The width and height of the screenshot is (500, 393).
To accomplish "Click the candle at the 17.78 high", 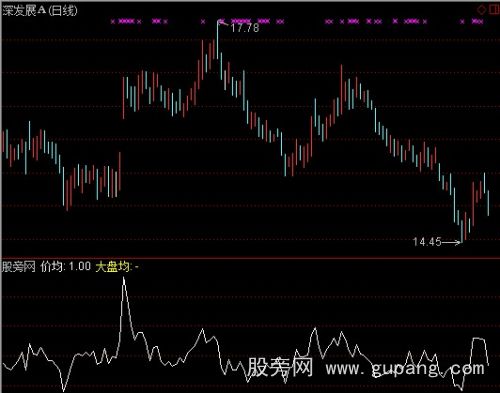I will click(218, 40).
